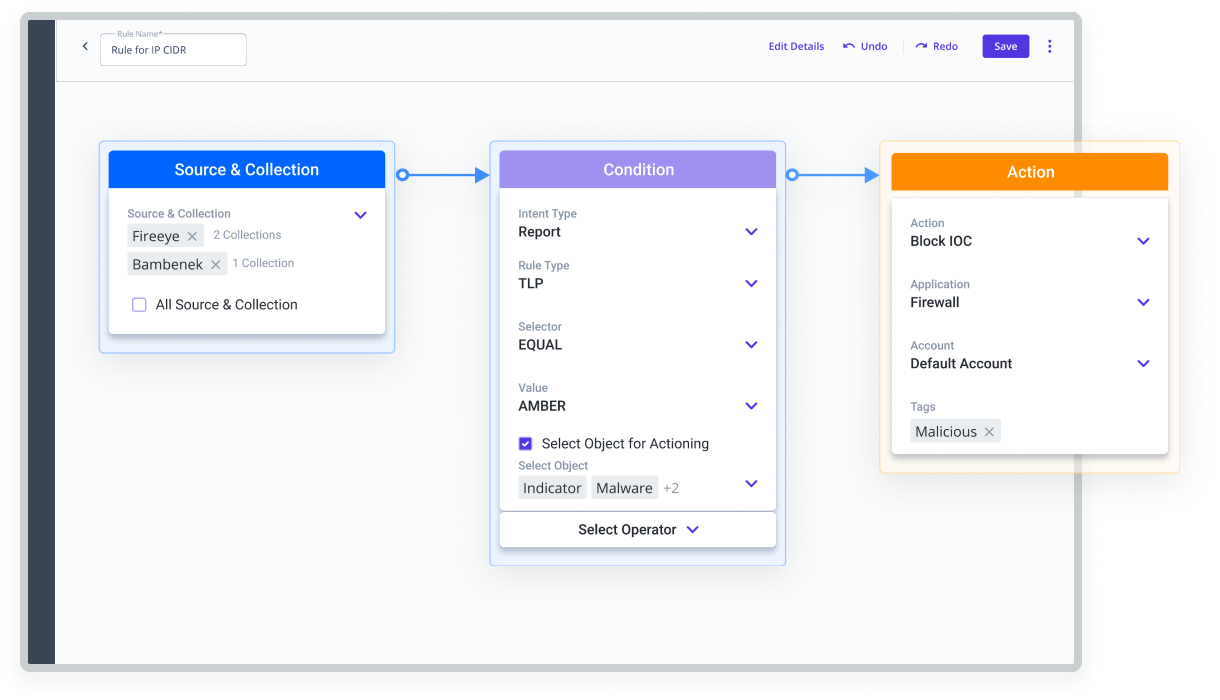Click the 1 Collection text
The width and height of the screenshot is (1220, 700).
click(x=263, y=263)
